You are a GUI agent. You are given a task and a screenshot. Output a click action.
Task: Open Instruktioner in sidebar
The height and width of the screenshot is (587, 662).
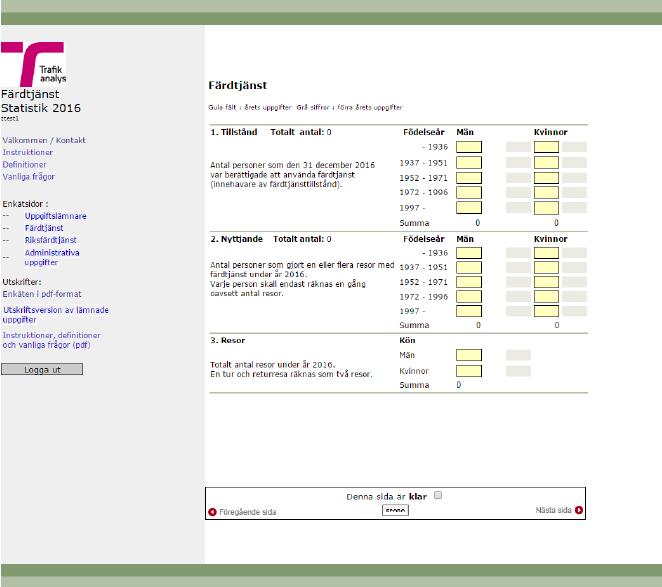(27, 152)
